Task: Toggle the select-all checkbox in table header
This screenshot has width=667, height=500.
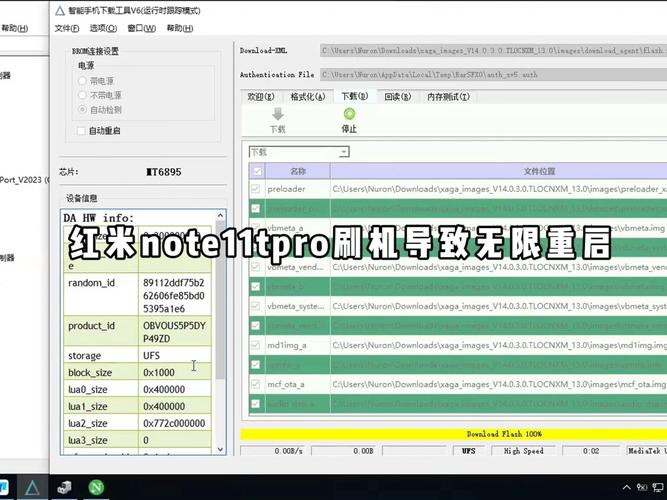Action: pos(257,171)
